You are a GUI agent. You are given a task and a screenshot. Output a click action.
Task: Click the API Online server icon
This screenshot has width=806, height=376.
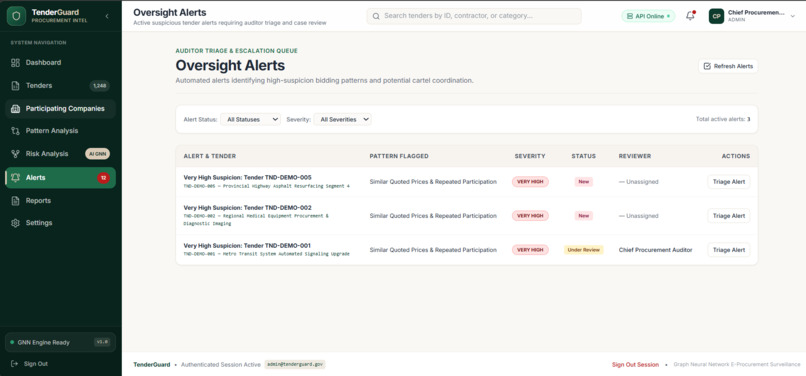[630, 16]
